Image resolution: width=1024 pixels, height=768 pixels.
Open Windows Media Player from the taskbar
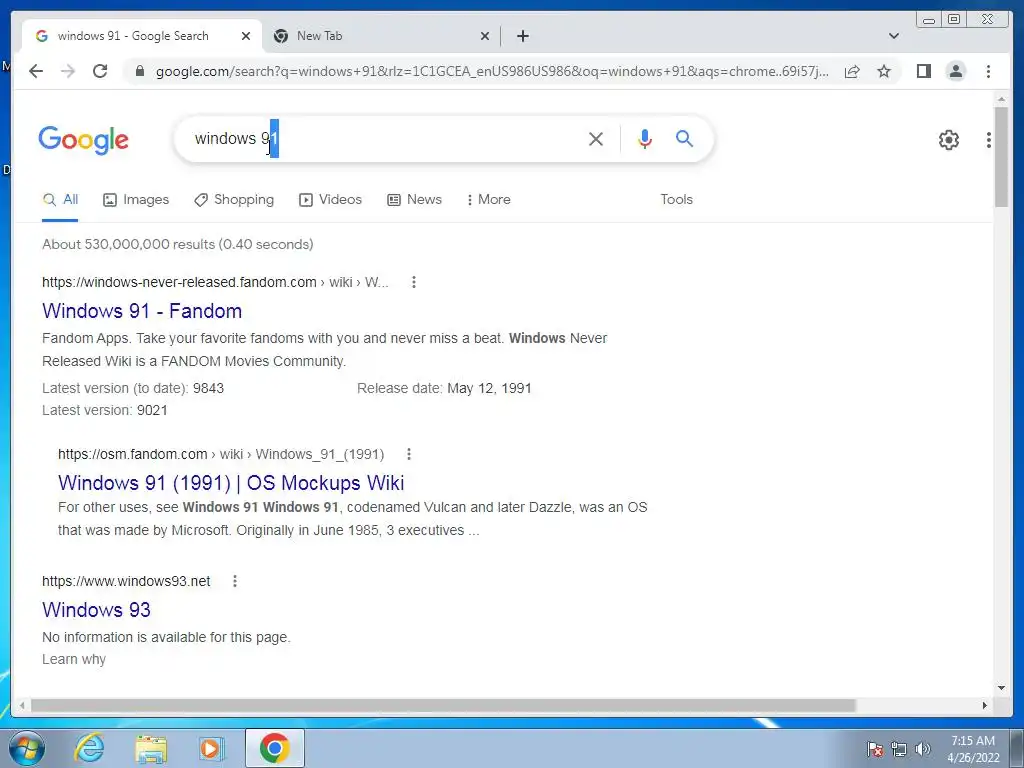coord(212,748)
